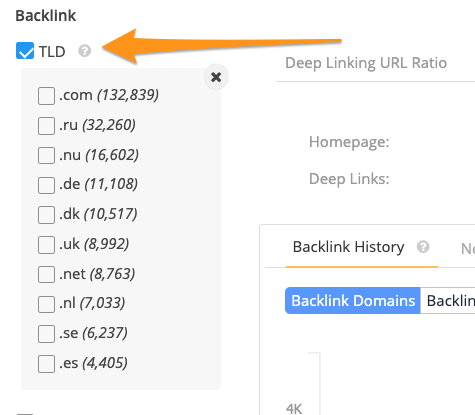Uncheck the TLD filter checkbox
The height and width of the screenshot is (415, 475).
25,51
